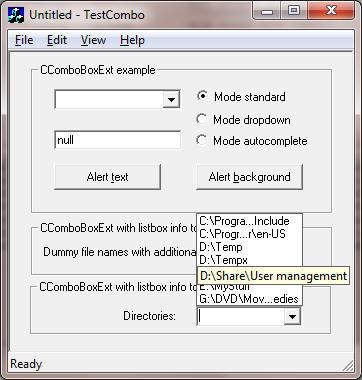
Task: Open the Edit menu
Action: [57, 40]
